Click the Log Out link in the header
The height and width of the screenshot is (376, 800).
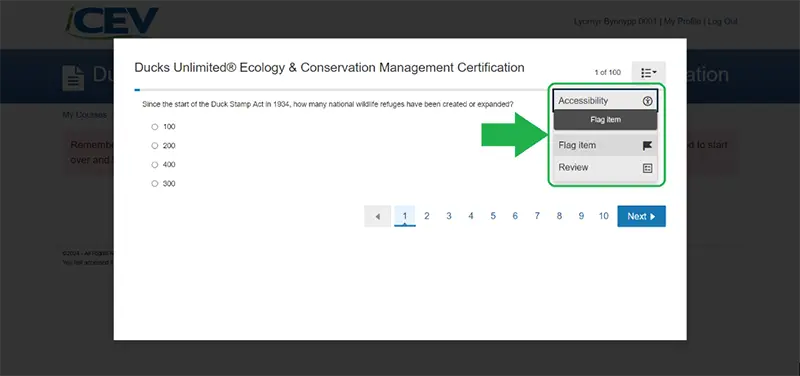click(722, 21)
